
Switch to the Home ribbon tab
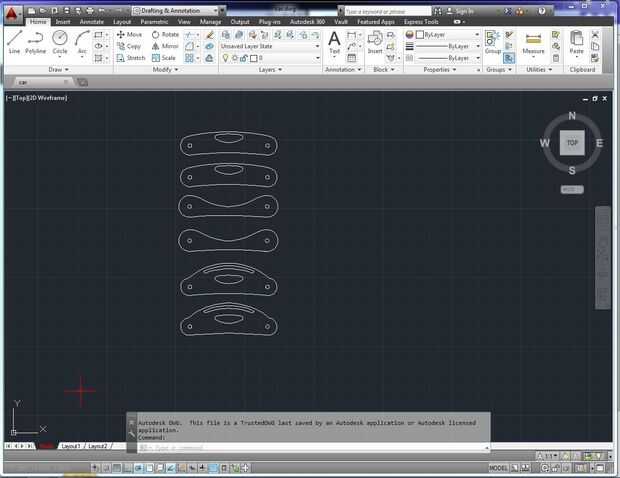(38, 22)
